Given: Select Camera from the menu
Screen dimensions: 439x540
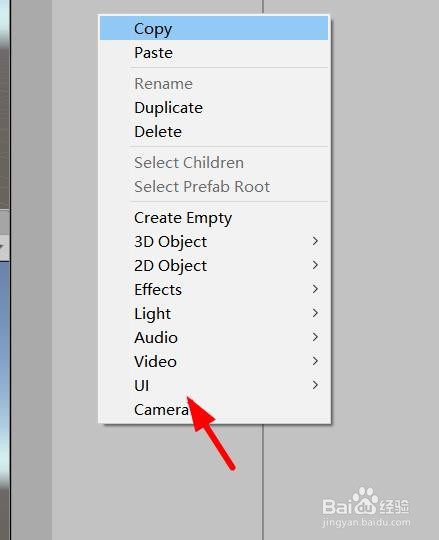Looking at the screenshot, I should pyautogui.click(x=214, y=409).
